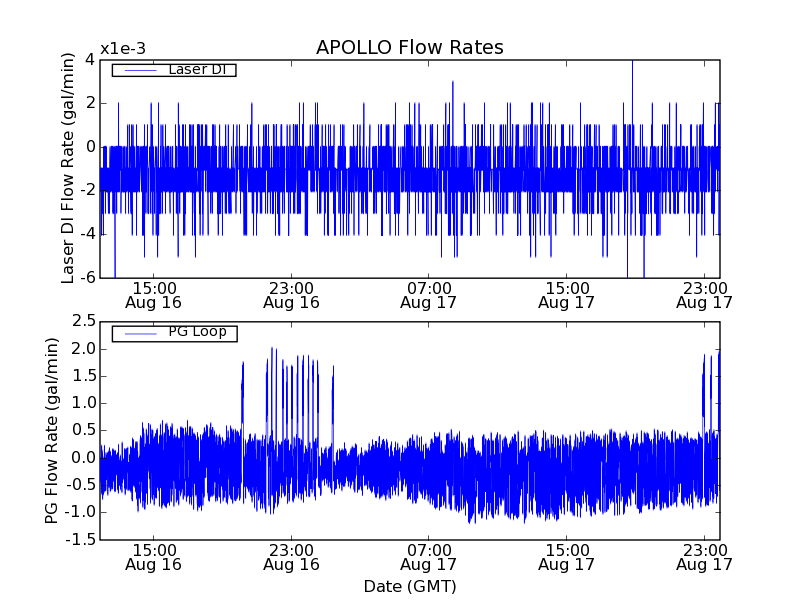Click the "x1e-3" scale multiplier label
Image resolution: width=800 pixels, height=600 pixels.
pyautogui.click(x=123, y=49)
